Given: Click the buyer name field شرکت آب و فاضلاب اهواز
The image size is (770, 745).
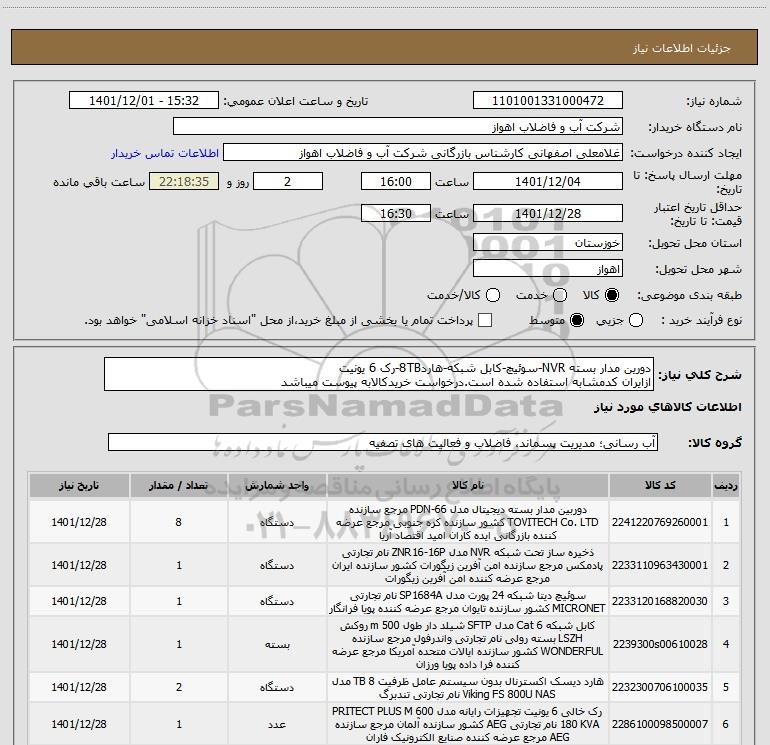Looking at the screenshot, I should point(398,127).
